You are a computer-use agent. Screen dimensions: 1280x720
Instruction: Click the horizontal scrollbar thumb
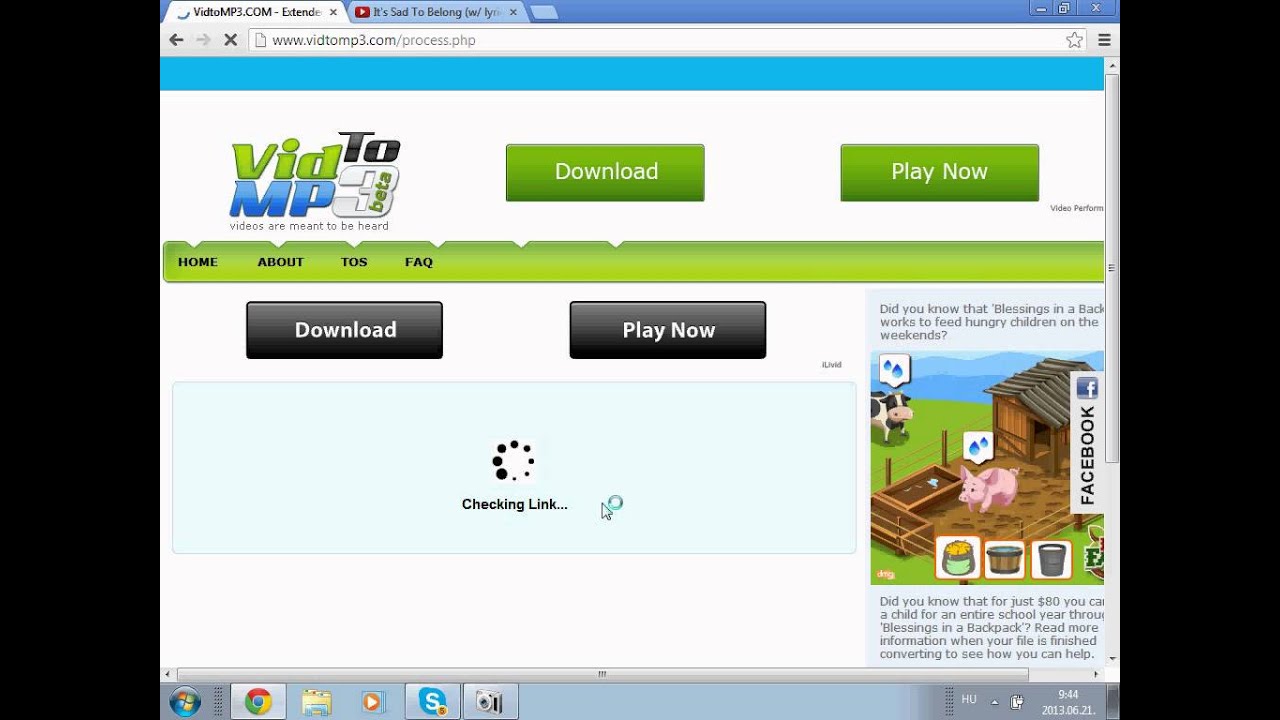[602, 674]
